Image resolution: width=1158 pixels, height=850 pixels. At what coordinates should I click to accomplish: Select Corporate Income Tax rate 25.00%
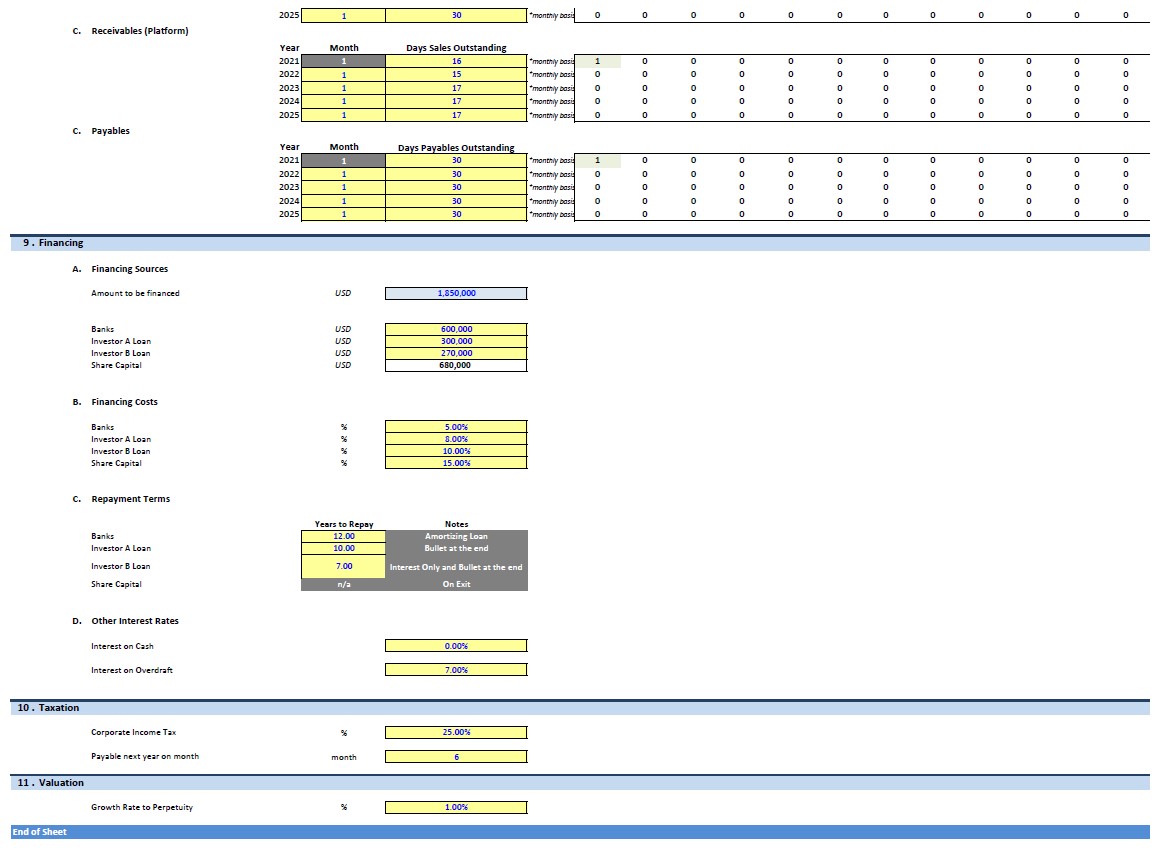[456, 732]
